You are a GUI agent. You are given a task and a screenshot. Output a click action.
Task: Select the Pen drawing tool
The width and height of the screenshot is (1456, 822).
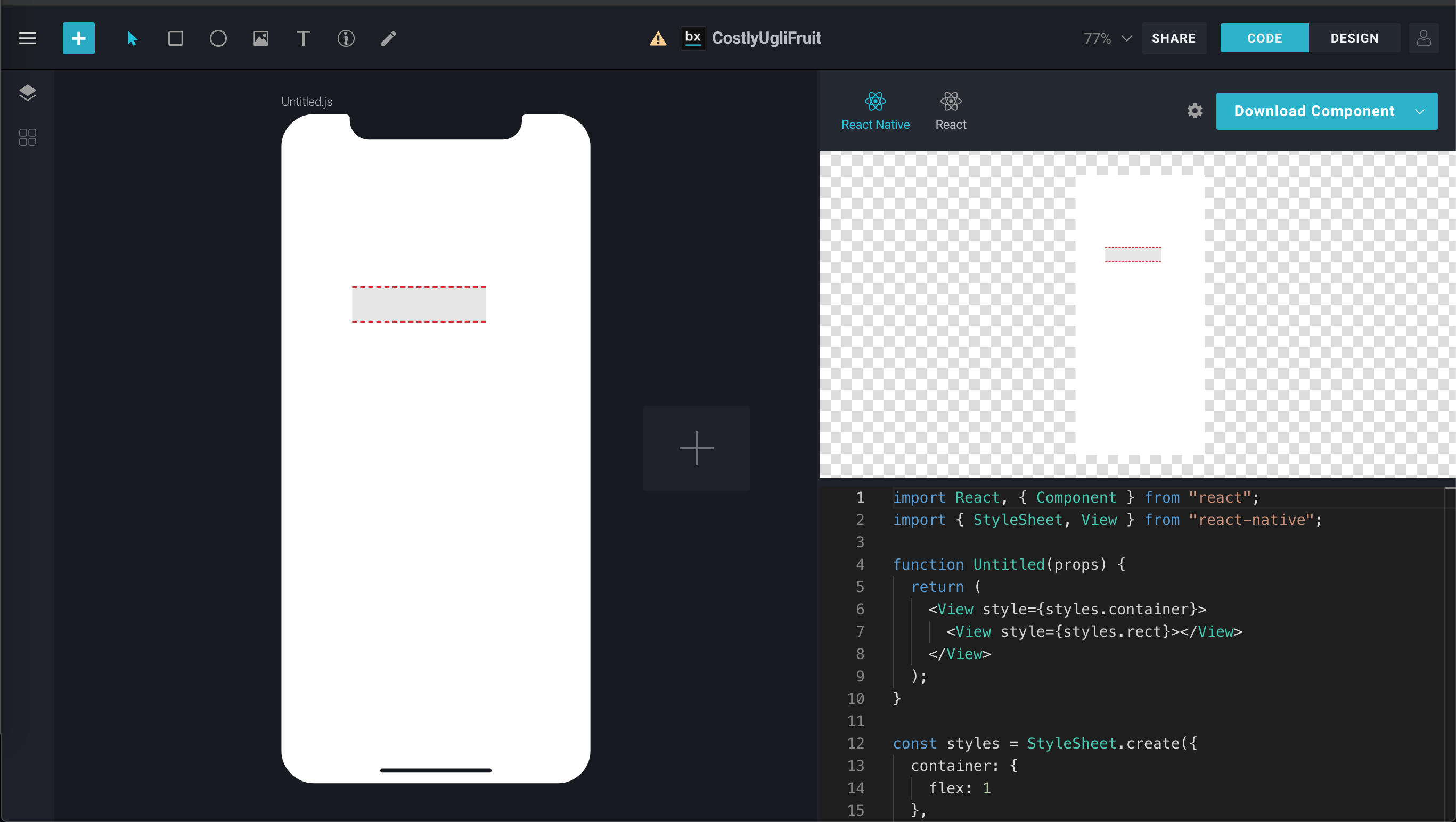coord(388,38)
